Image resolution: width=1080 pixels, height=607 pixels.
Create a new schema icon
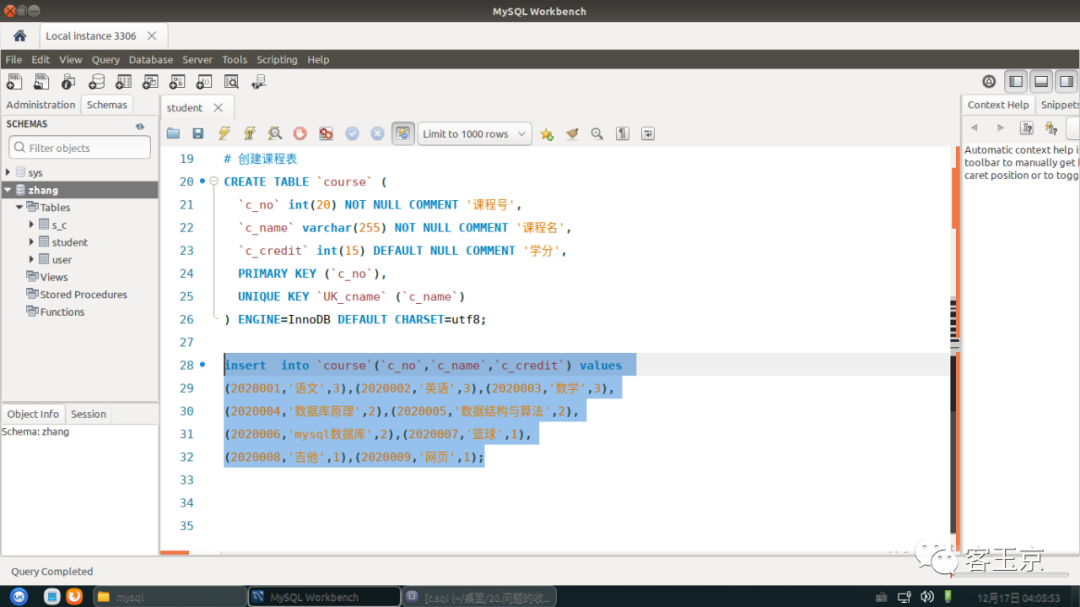[x=96, y=82]
